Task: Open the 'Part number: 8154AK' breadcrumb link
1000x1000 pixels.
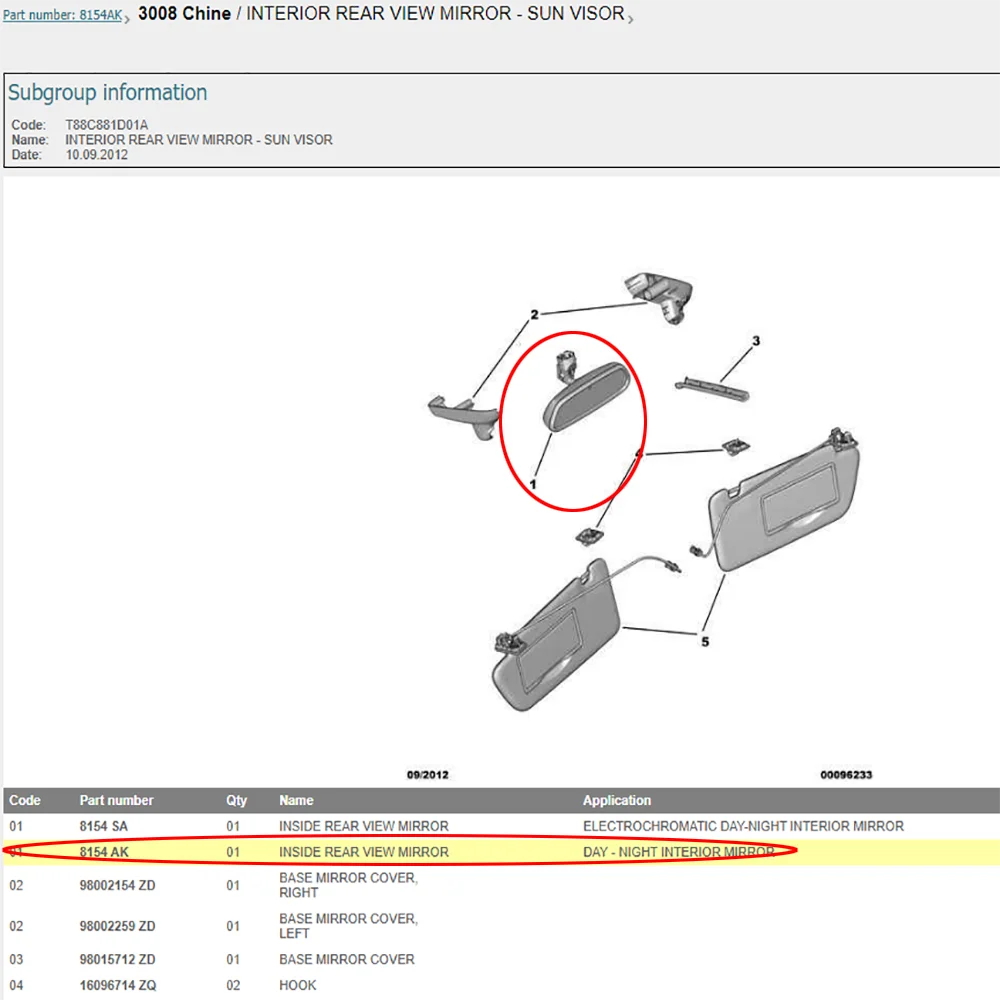Action: click(62, 15)
